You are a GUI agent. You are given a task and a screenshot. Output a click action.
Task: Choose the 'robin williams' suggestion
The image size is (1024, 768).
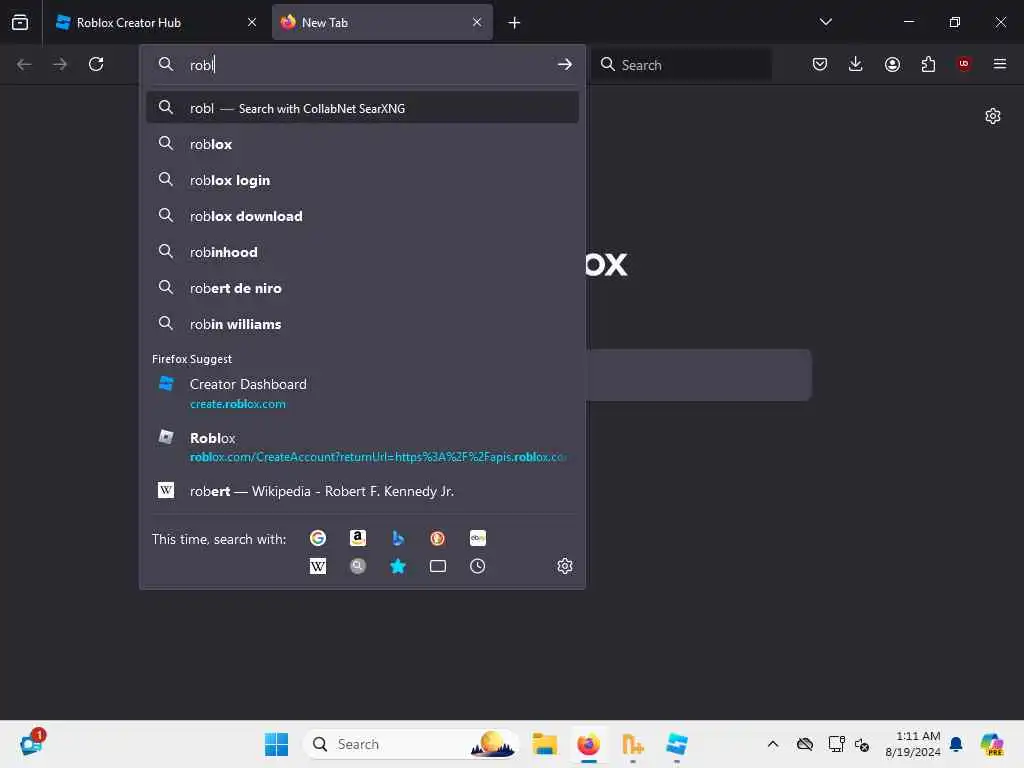(362, 323)
